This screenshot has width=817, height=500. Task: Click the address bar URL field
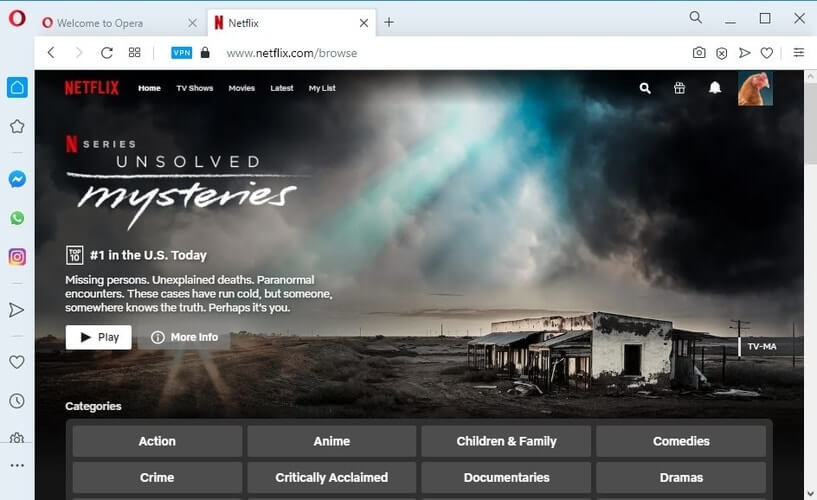tap(292, 53)
